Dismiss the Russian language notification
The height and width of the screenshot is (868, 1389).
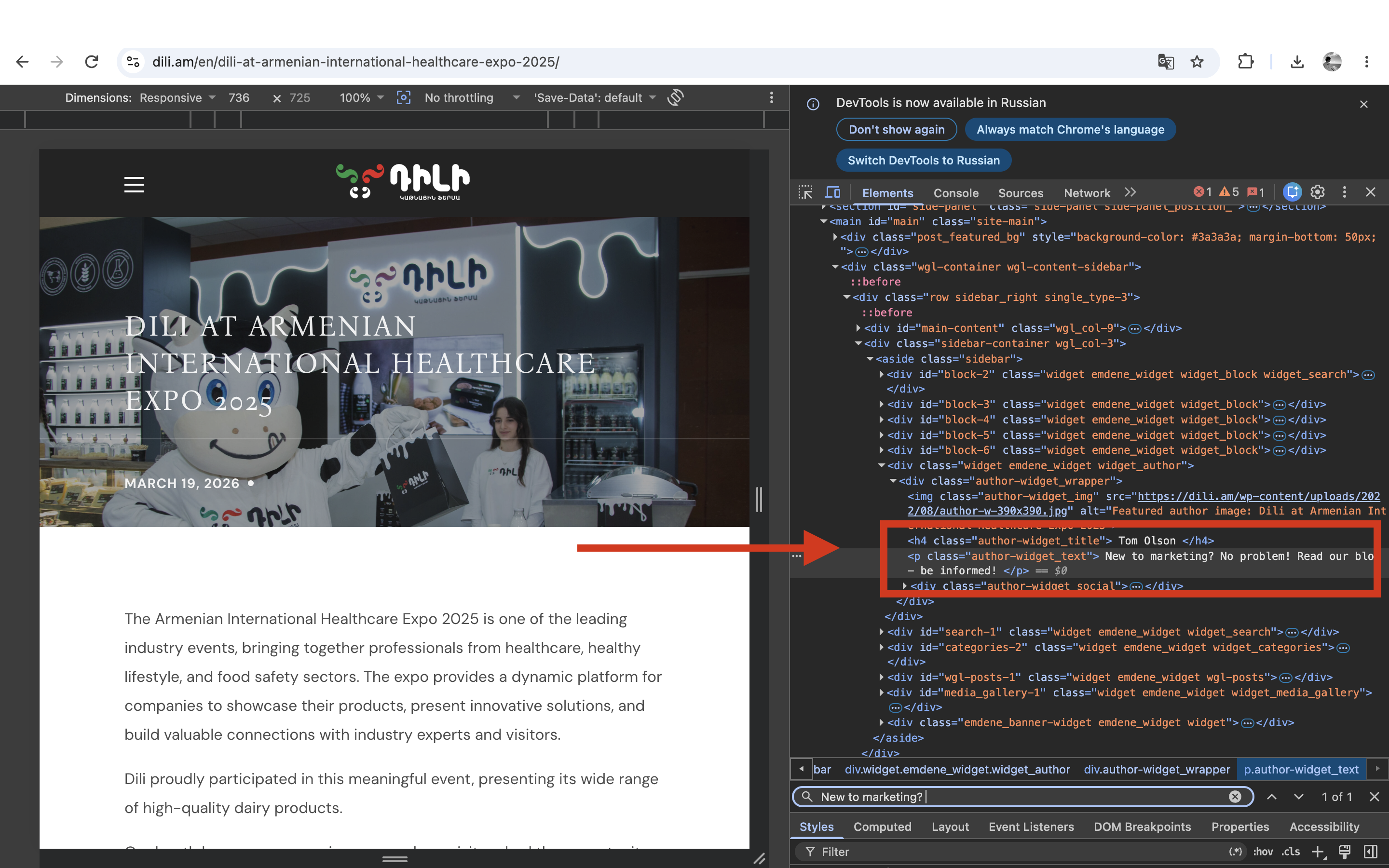(x=1364, y=104)
